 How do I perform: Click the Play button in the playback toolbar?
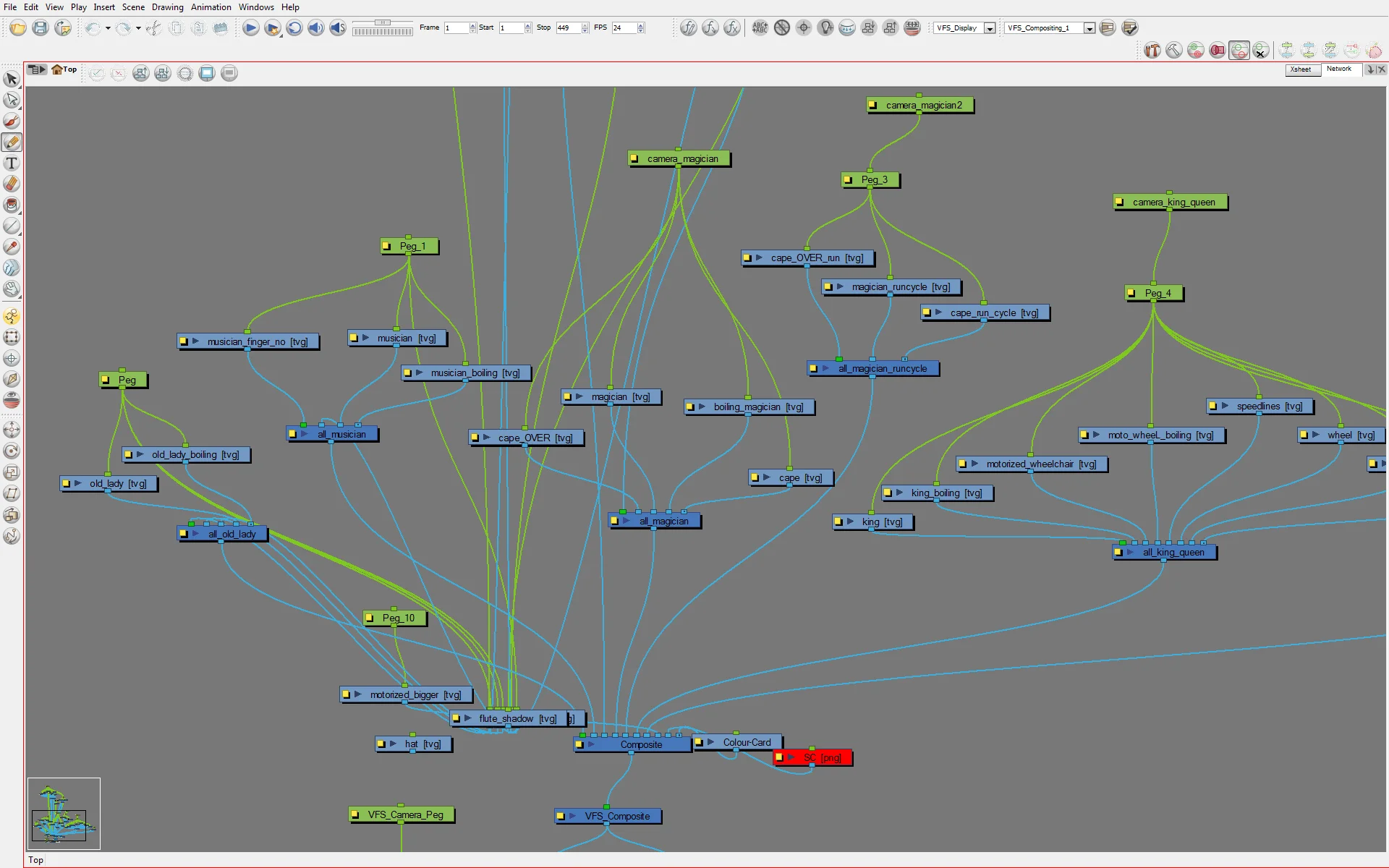[x=250, y=28]
